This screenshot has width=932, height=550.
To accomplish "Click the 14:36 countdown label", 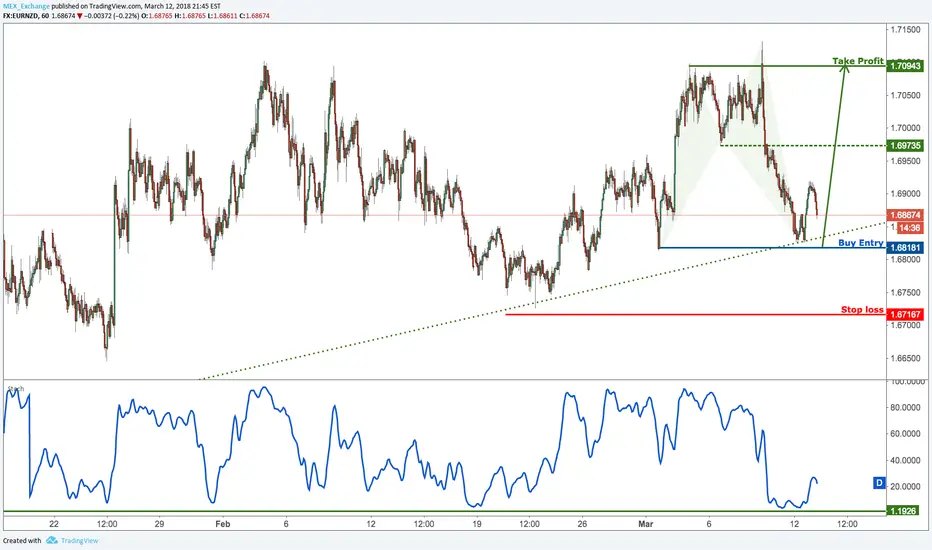I will [910, 228].
